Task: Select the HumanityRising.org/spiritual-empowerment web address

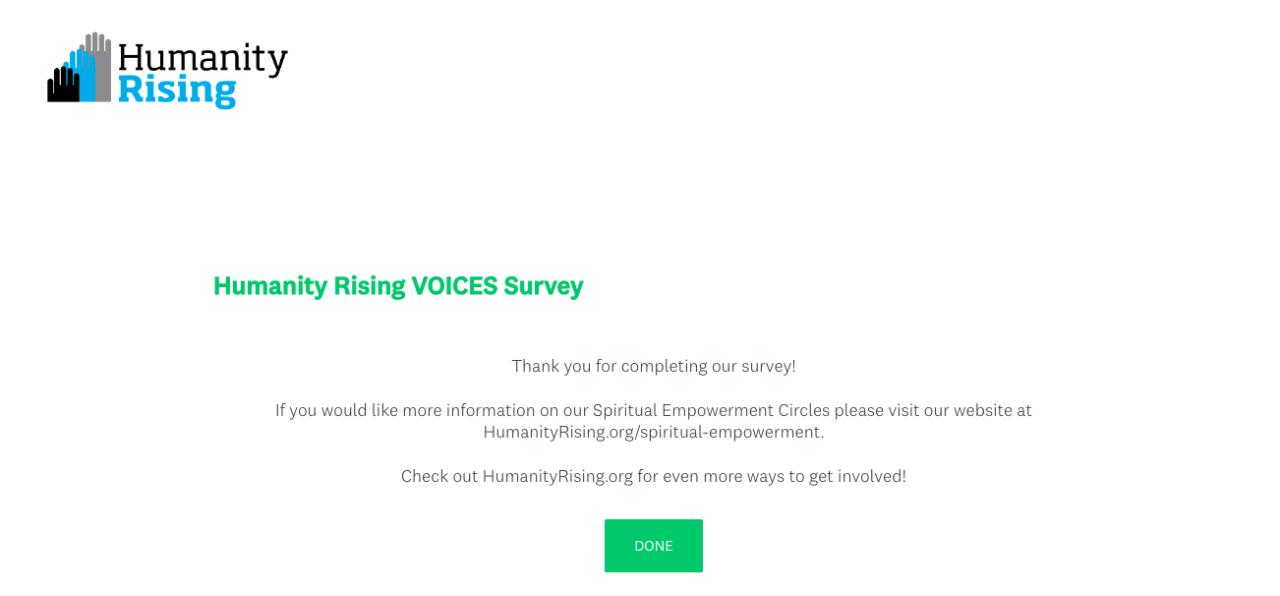Action: click(652, 432)
